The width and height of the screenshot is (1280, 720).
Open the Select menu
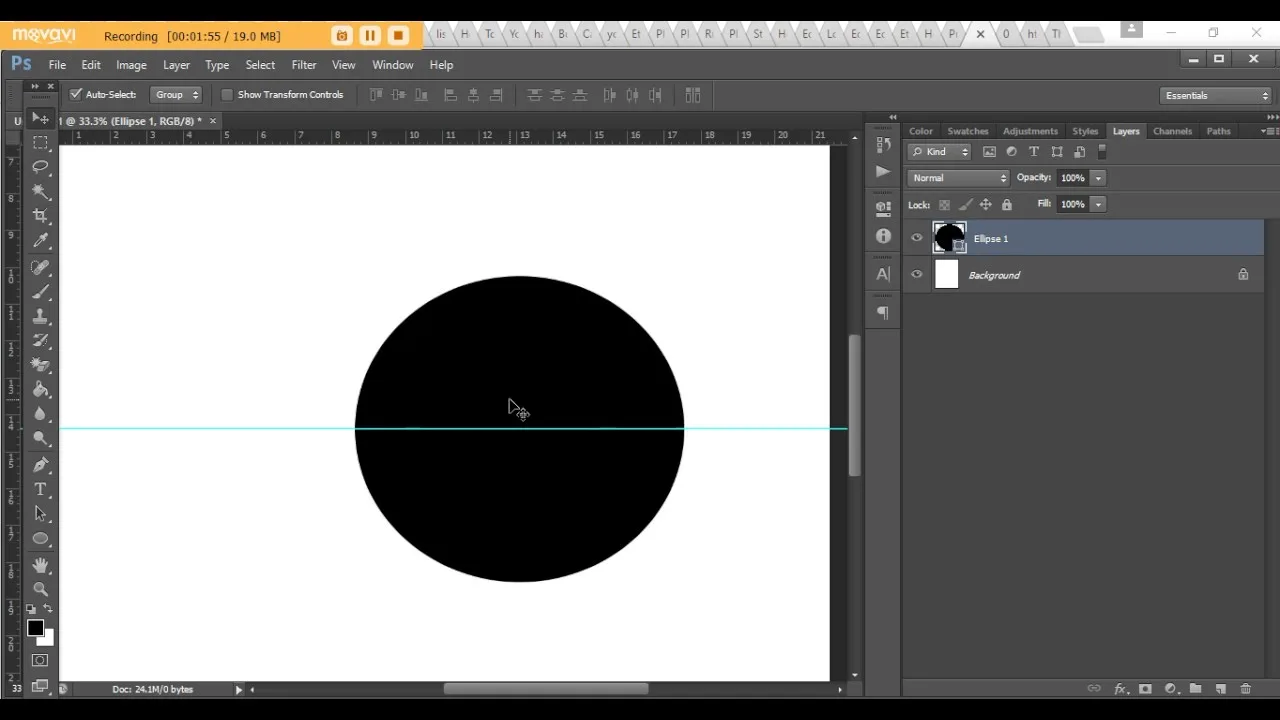(x=260, y=65)
